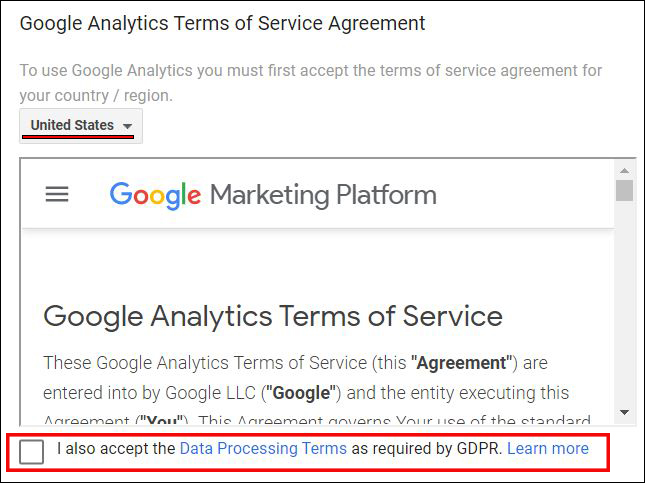Click the 'as required by GDPR' text

tap(427, 448)
